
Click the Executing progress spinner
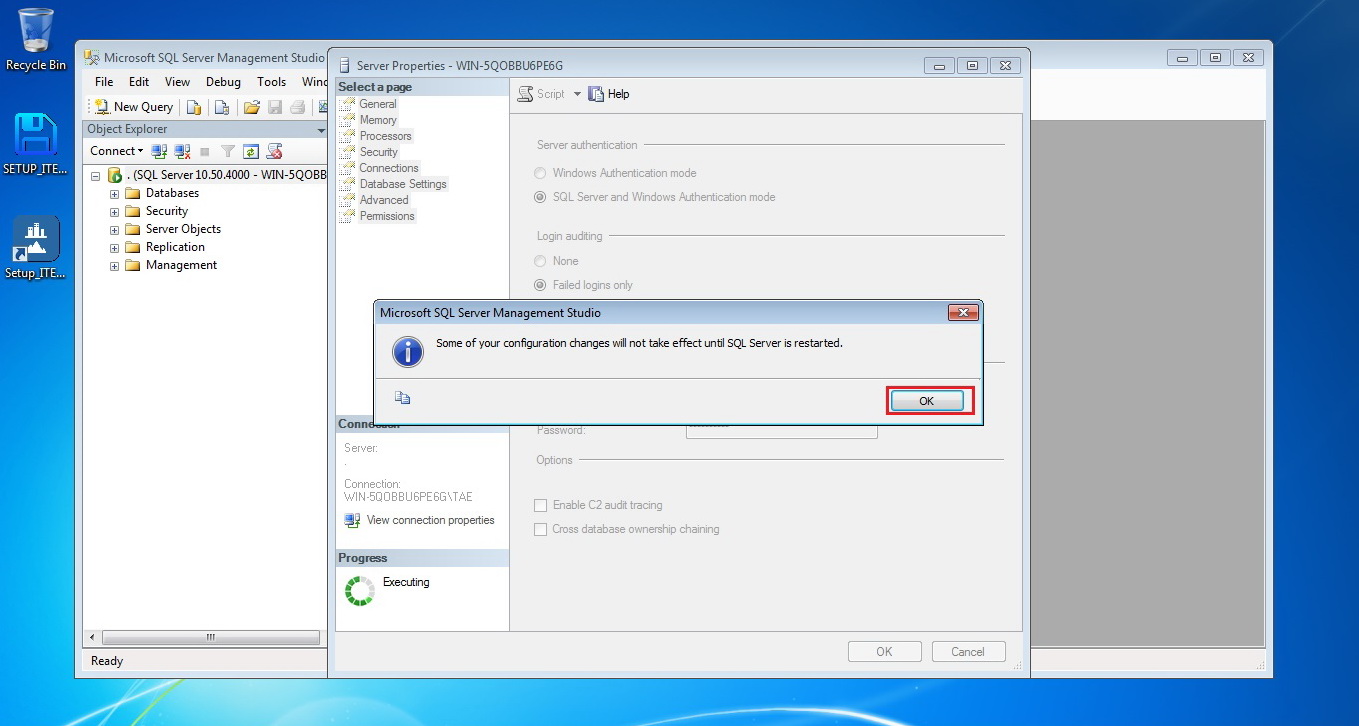click(x=359, y=590)
